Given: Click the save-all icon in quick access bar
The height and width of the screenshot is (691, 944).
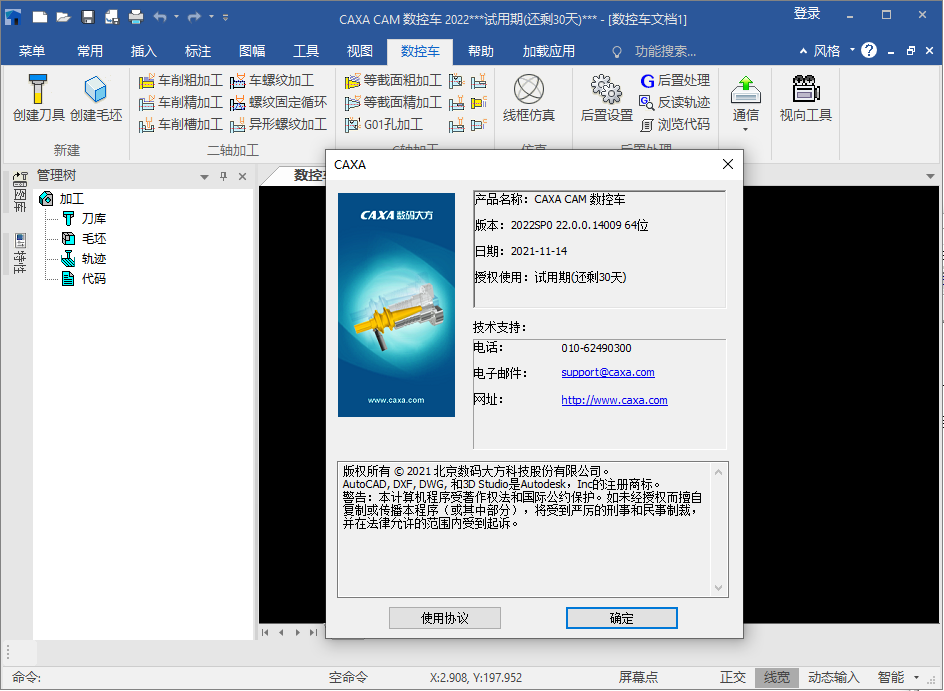Looking at the screenshot, I should coord(111,17).
